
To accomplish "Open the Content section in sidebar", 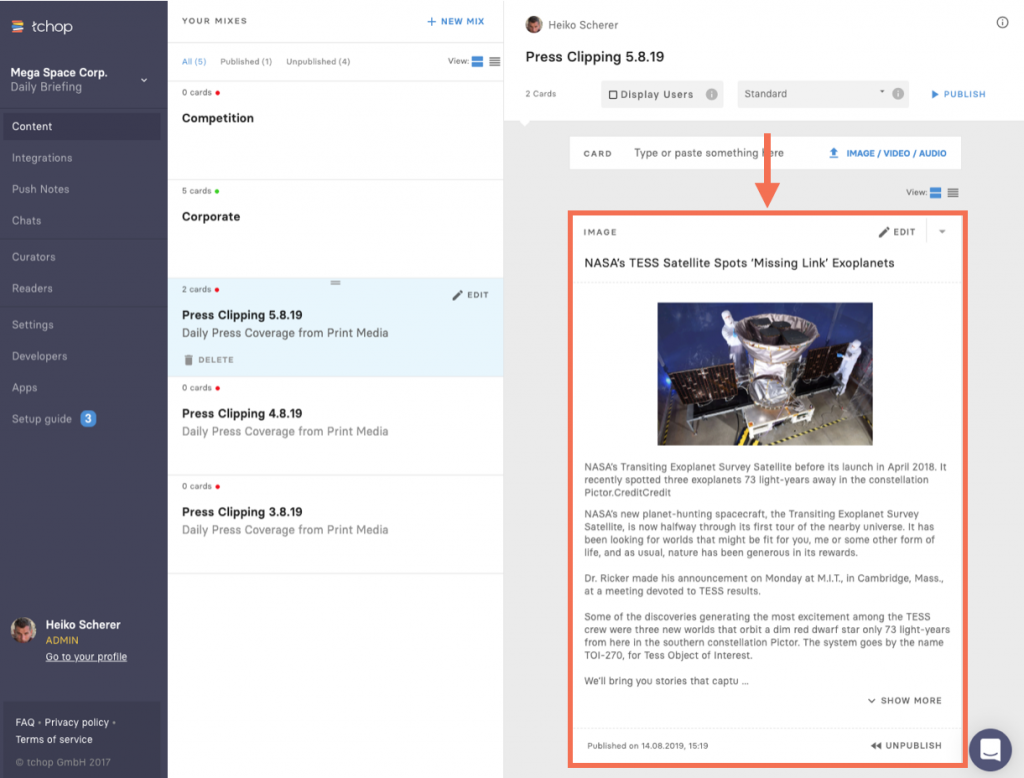I will click(x=82, y=127).
